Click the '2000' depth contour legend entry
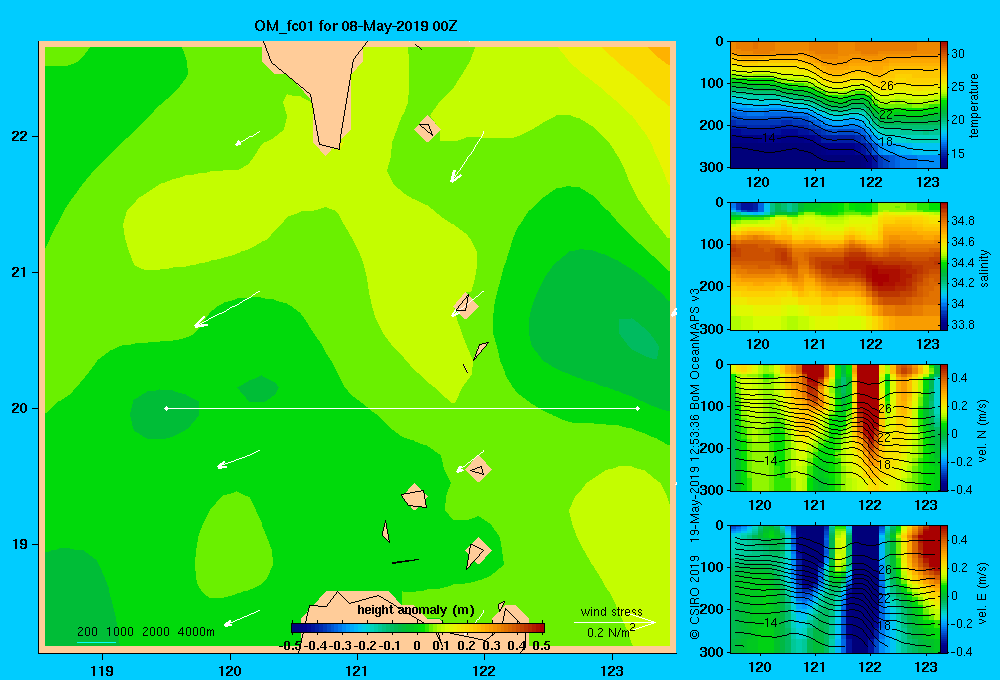This screenshot has width=1000, height=680. pos(156,632)
